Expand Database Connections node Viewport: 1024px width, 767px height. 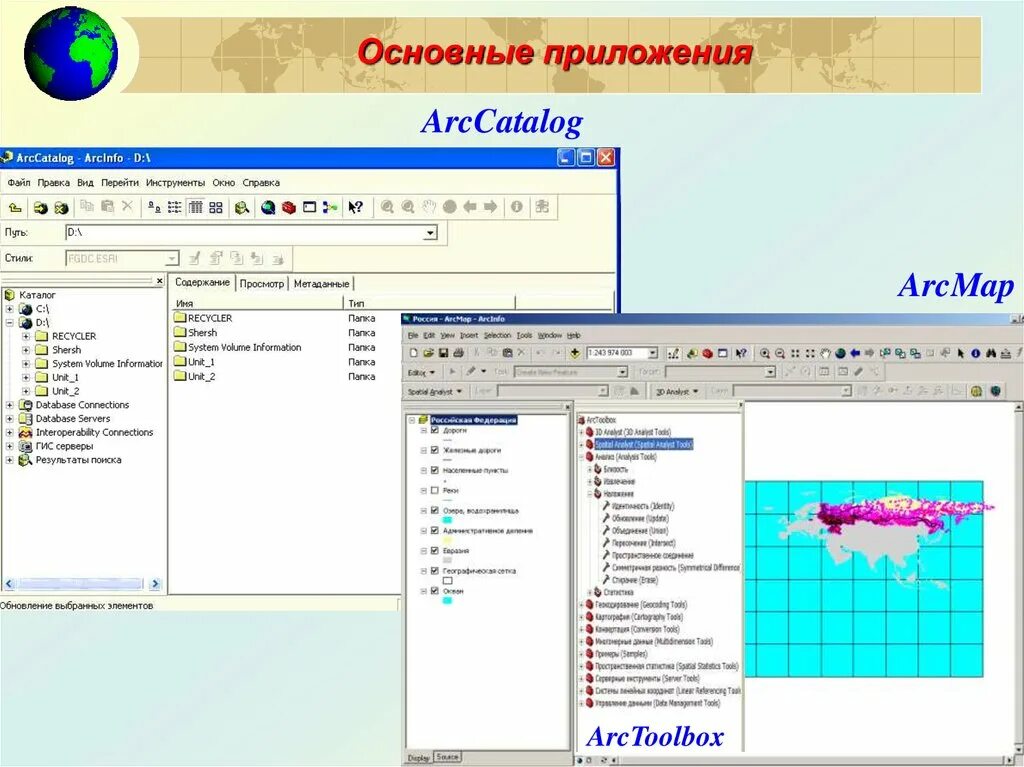(x=9, y=405)
